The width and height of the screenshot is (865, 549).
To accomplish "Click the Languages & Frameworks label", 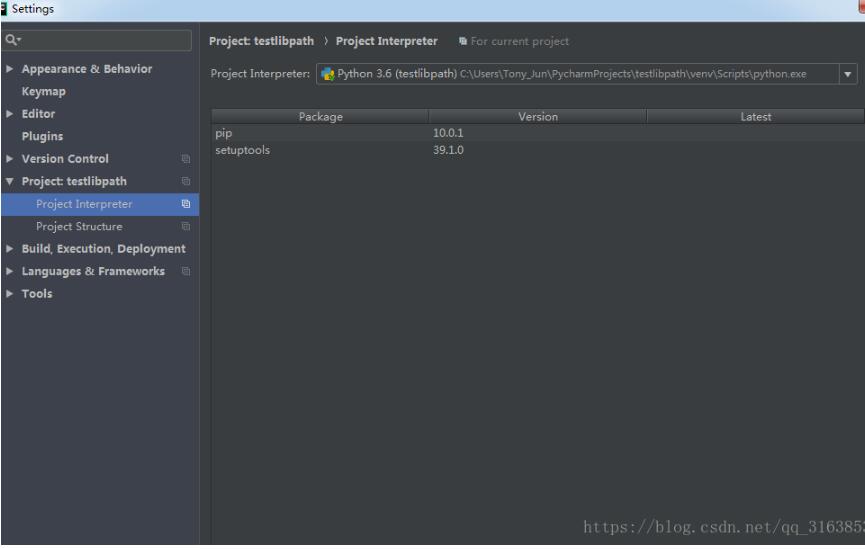I will (93, 271).
